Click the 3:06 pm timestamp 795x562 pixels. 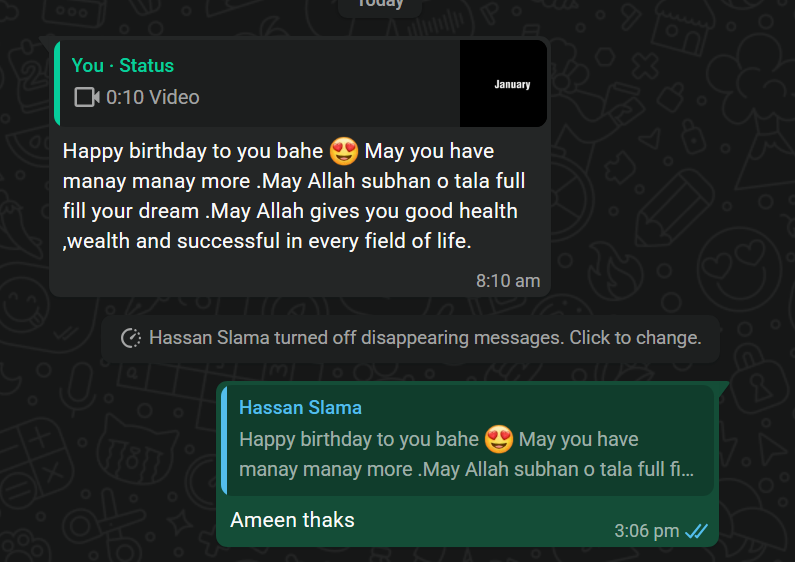[x=646, y=531]
